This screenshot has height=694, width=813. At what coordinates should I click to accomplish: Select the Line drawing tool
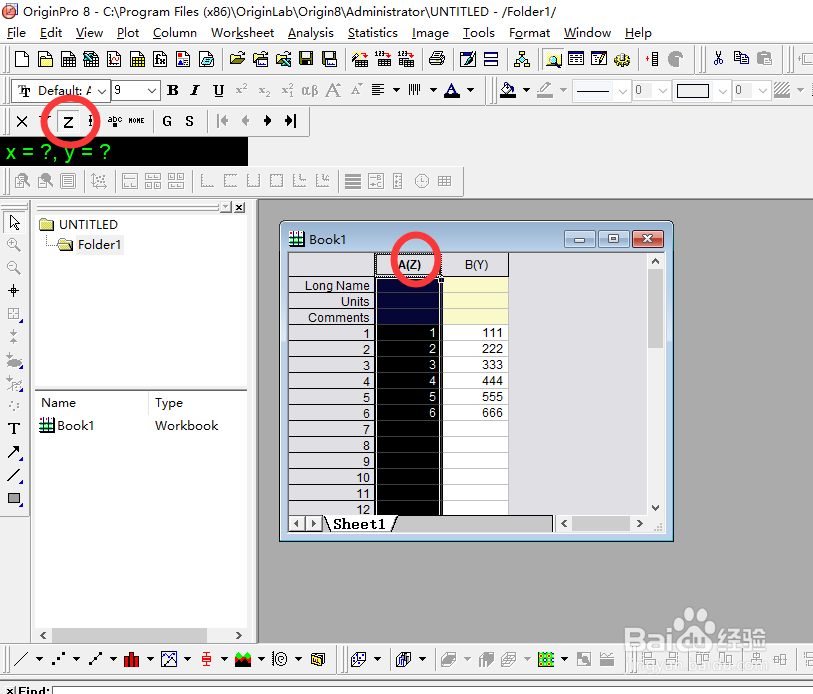pyautogui.click(x=14, y=475)
